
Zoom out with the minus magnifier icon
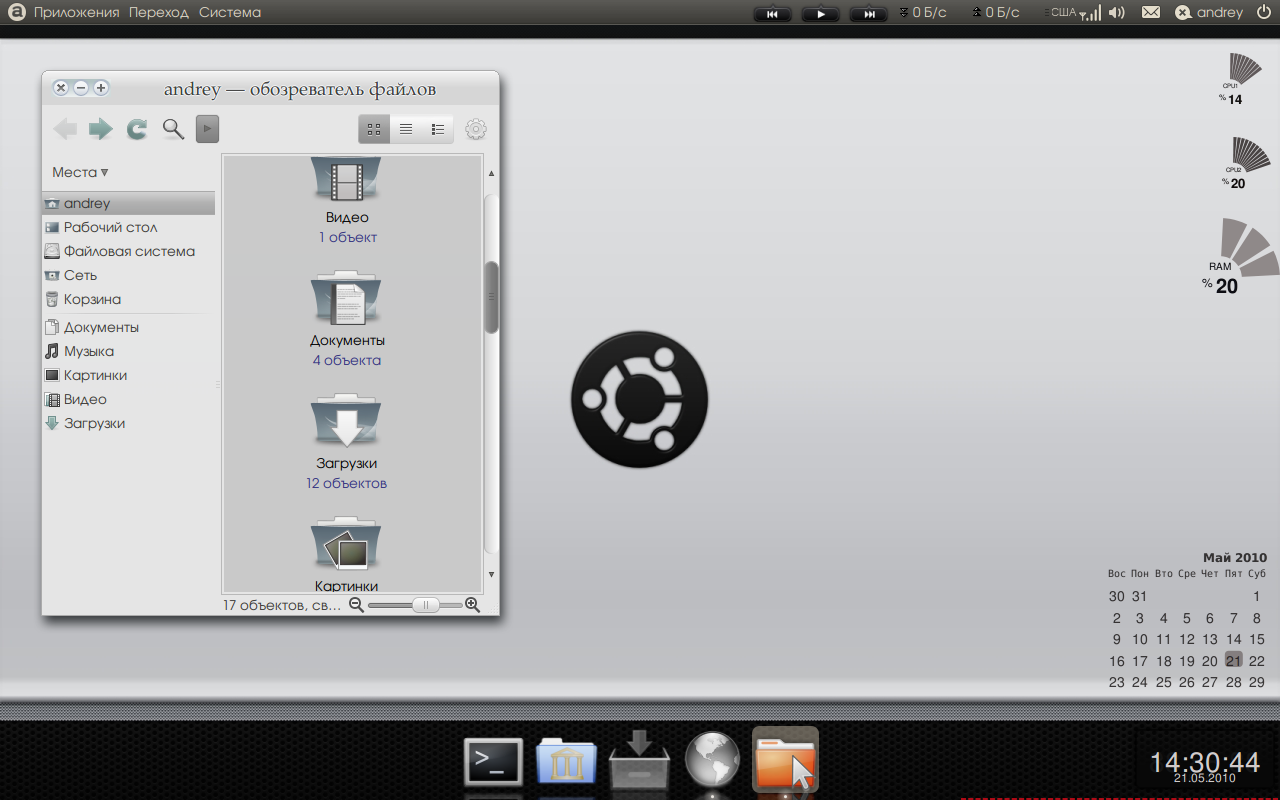(x=356, y=605)
